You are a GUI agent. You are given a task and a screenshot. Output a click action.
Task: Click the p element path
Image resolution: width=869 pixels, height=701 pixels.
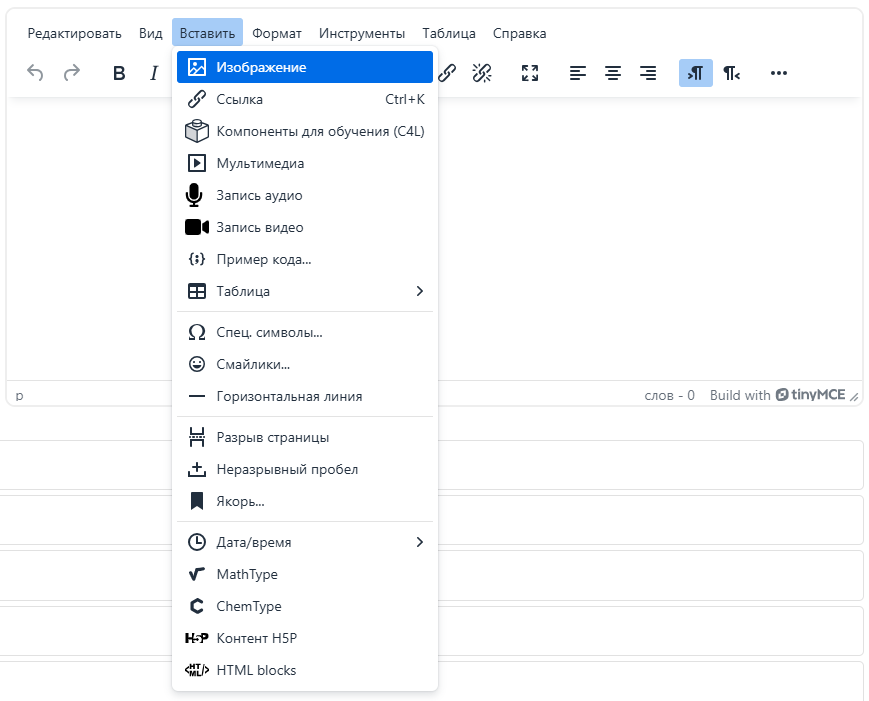(x=19, y=396)
